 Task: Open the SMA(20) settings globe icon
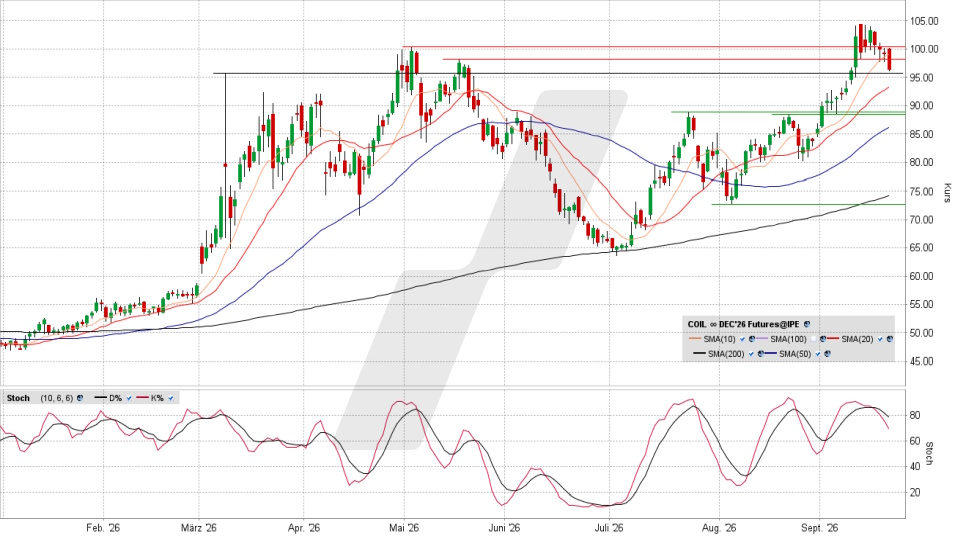890,339
